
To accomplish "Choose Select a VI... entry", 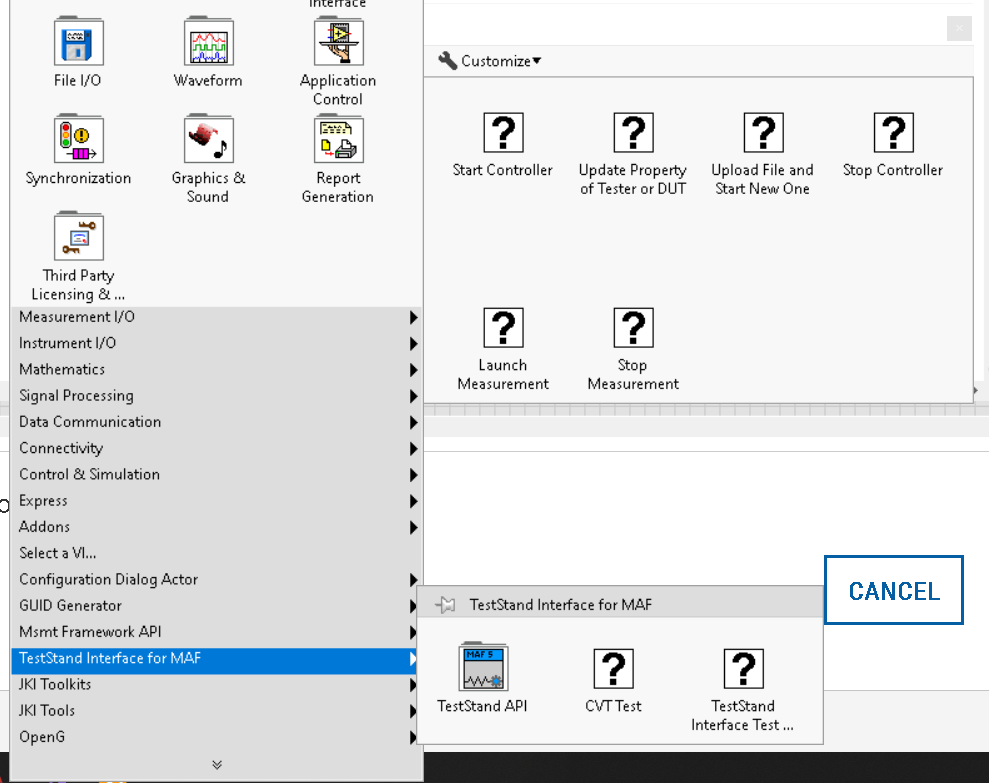I will pos(217,553).
